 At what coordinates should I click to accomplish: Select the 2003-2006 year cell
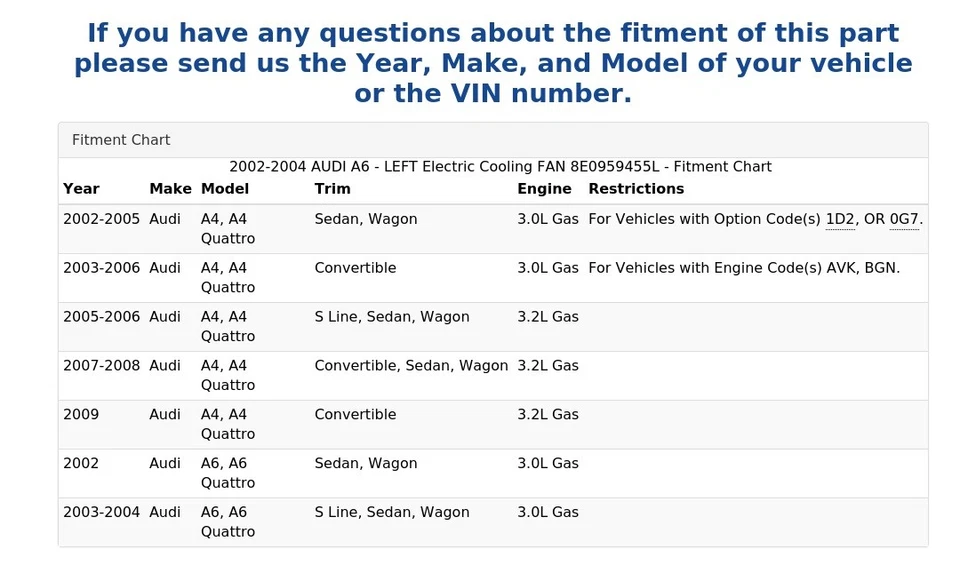(101, 268)
